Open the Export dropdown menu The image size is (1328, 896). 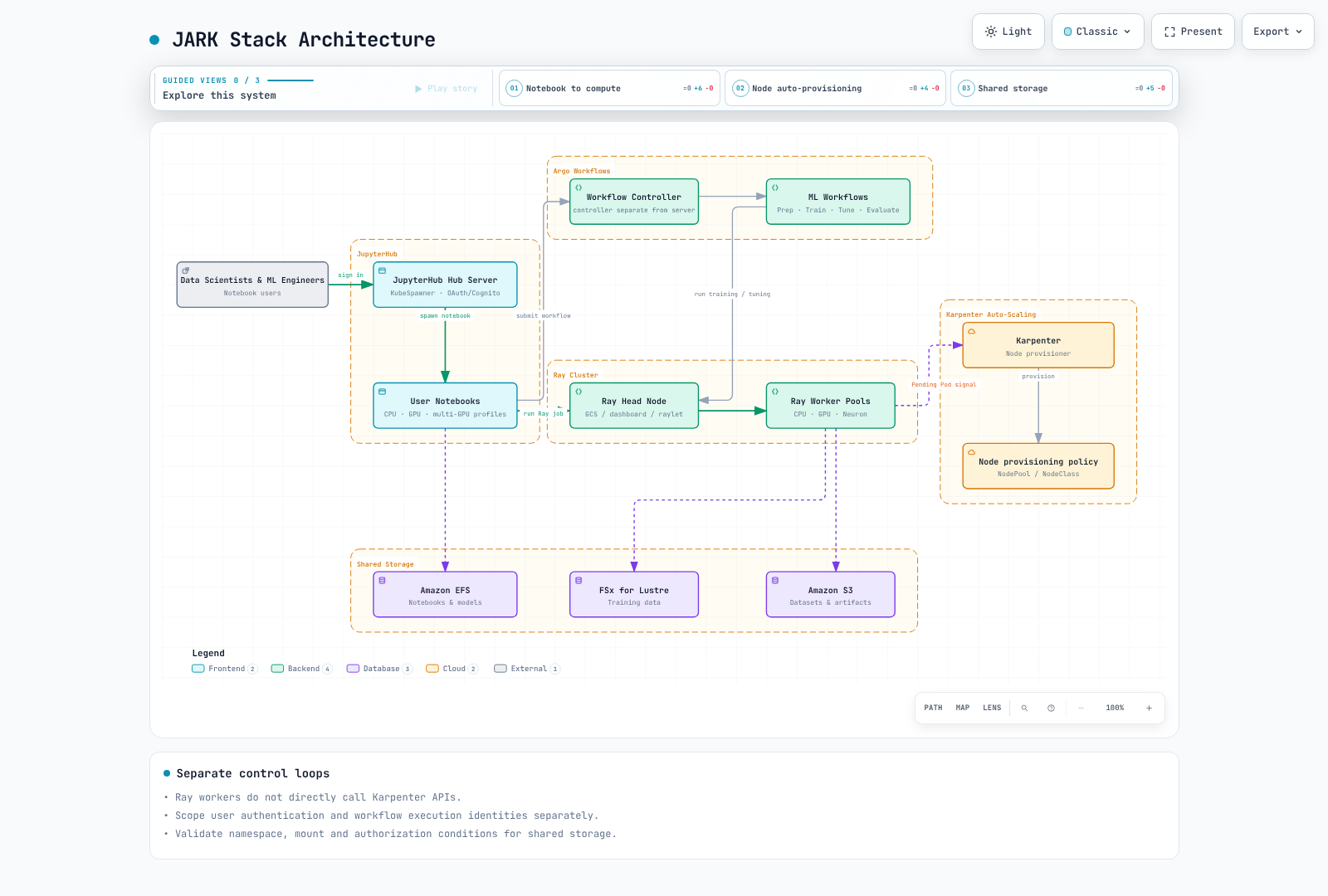click(1277, 32)
